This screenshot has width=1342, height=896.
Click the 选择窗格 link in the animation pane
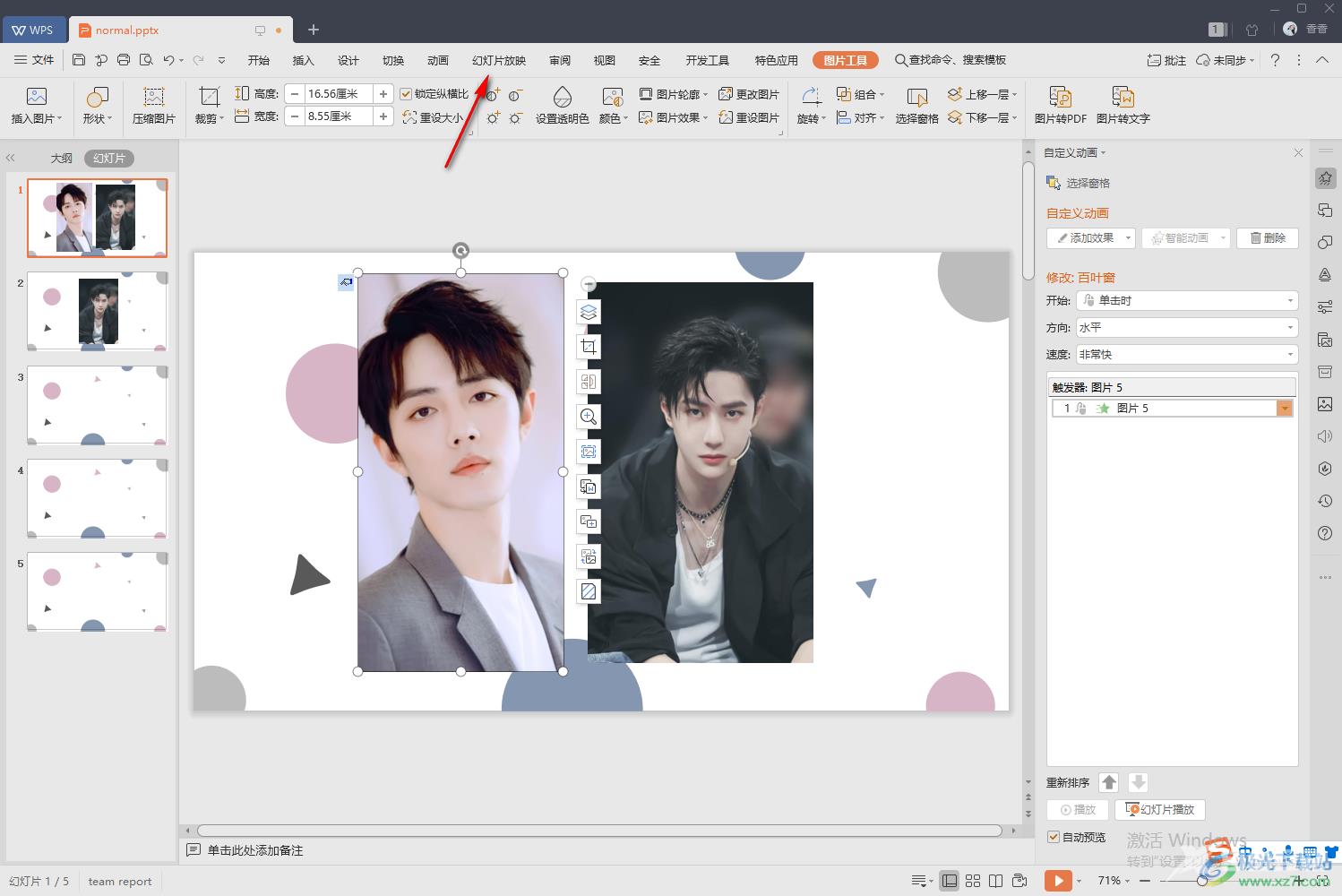coord(1079,183)
